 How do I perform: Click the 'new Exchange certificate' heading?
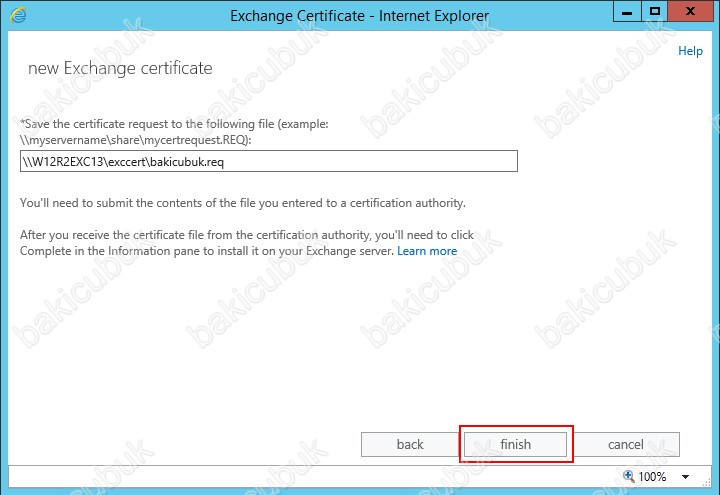coord(120,68)
